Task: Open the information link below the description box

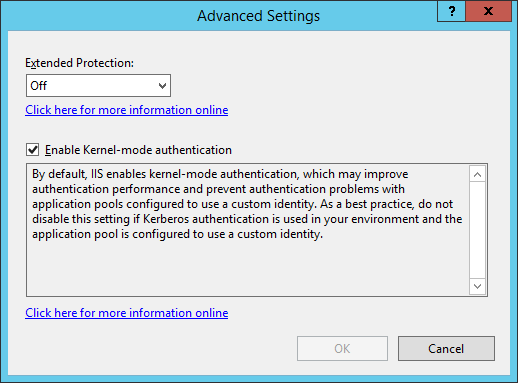Action: 127,313
